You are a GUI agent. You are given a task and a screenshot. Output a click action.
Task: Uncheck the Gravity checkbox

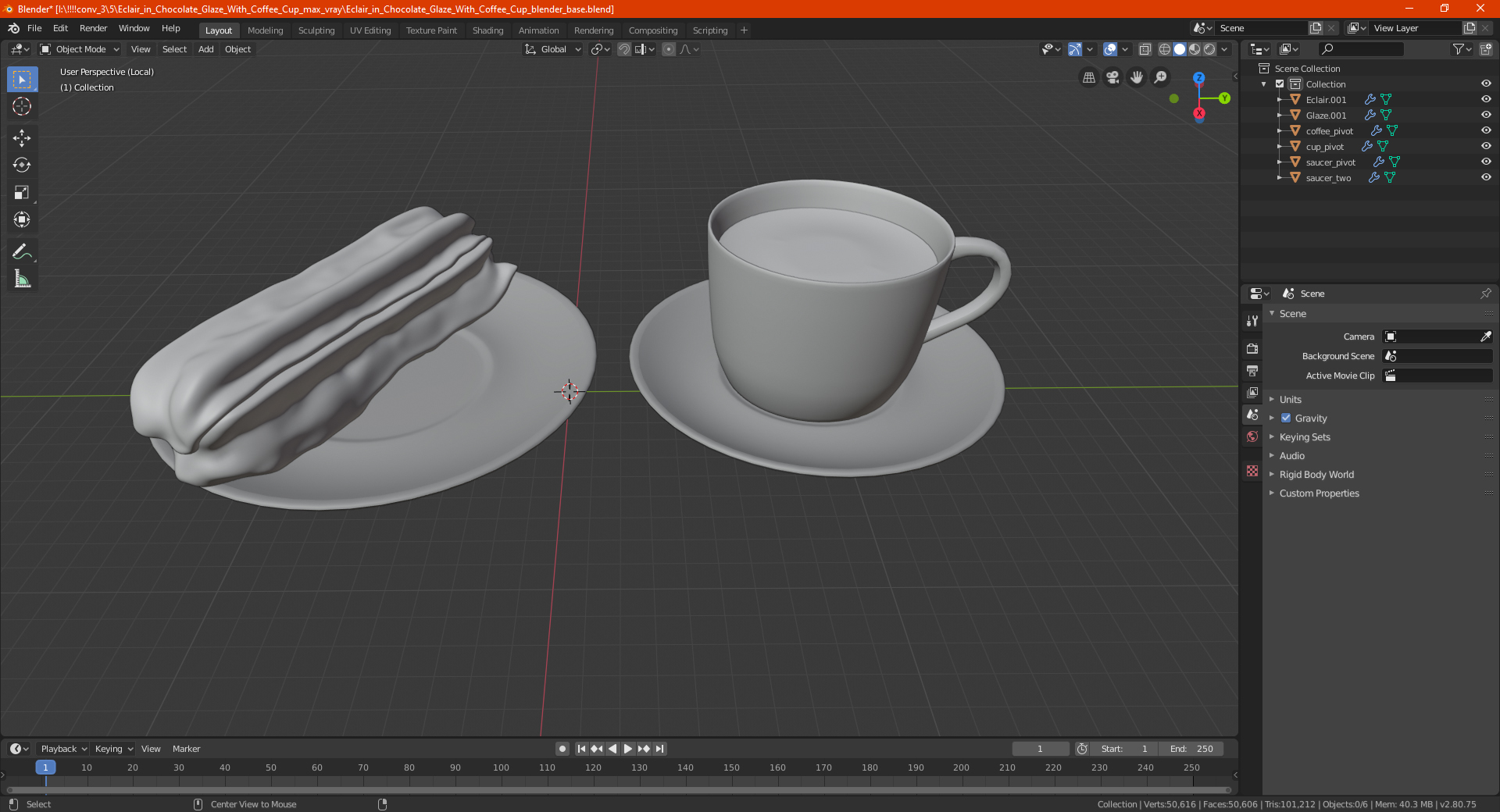click(x=1286, y=418)
